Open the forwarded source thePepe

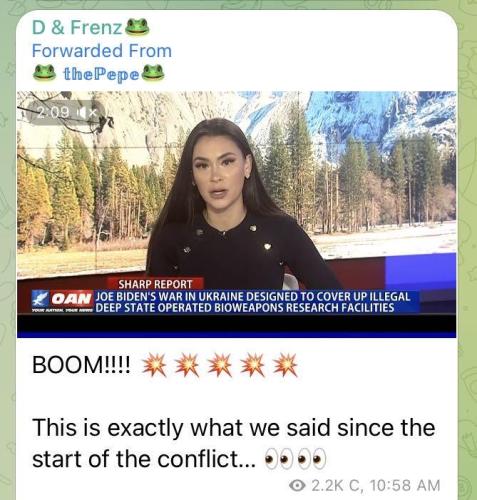pyautogui.click(x=101, y=74)
